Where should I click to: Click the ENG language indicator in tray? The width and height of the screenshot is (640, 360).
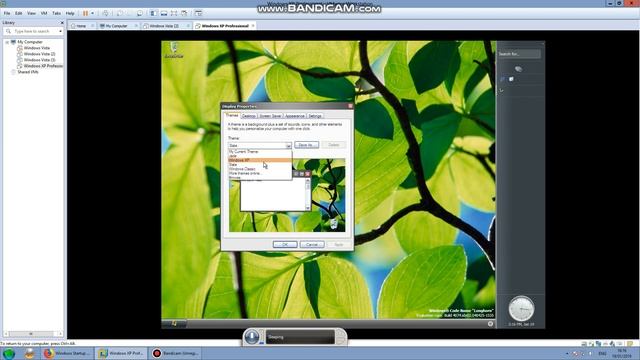click(x=602, y=353)
